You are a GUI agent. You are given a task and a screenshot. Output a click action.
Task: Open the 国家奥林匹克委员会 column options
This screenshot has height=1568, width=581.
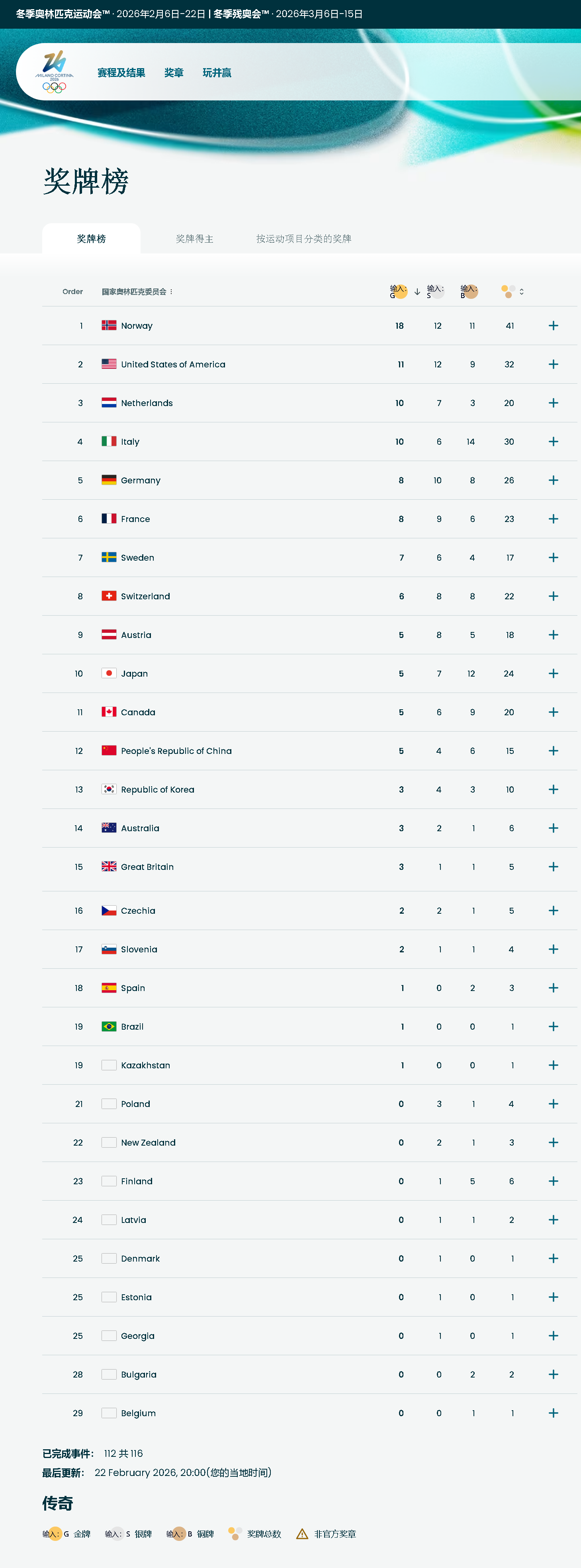[x=172, y=292]
